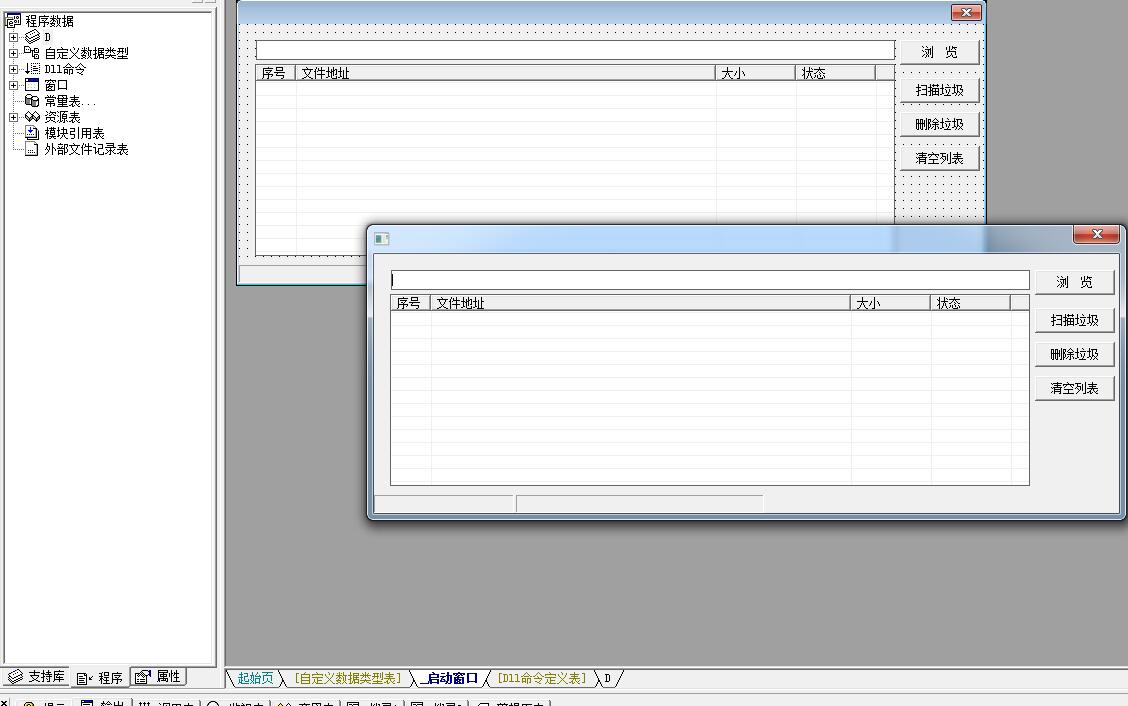This screenshot has height=706, width=1128.
Task: Click the running window's title bar icon
Action: click(x=381, y=238)
